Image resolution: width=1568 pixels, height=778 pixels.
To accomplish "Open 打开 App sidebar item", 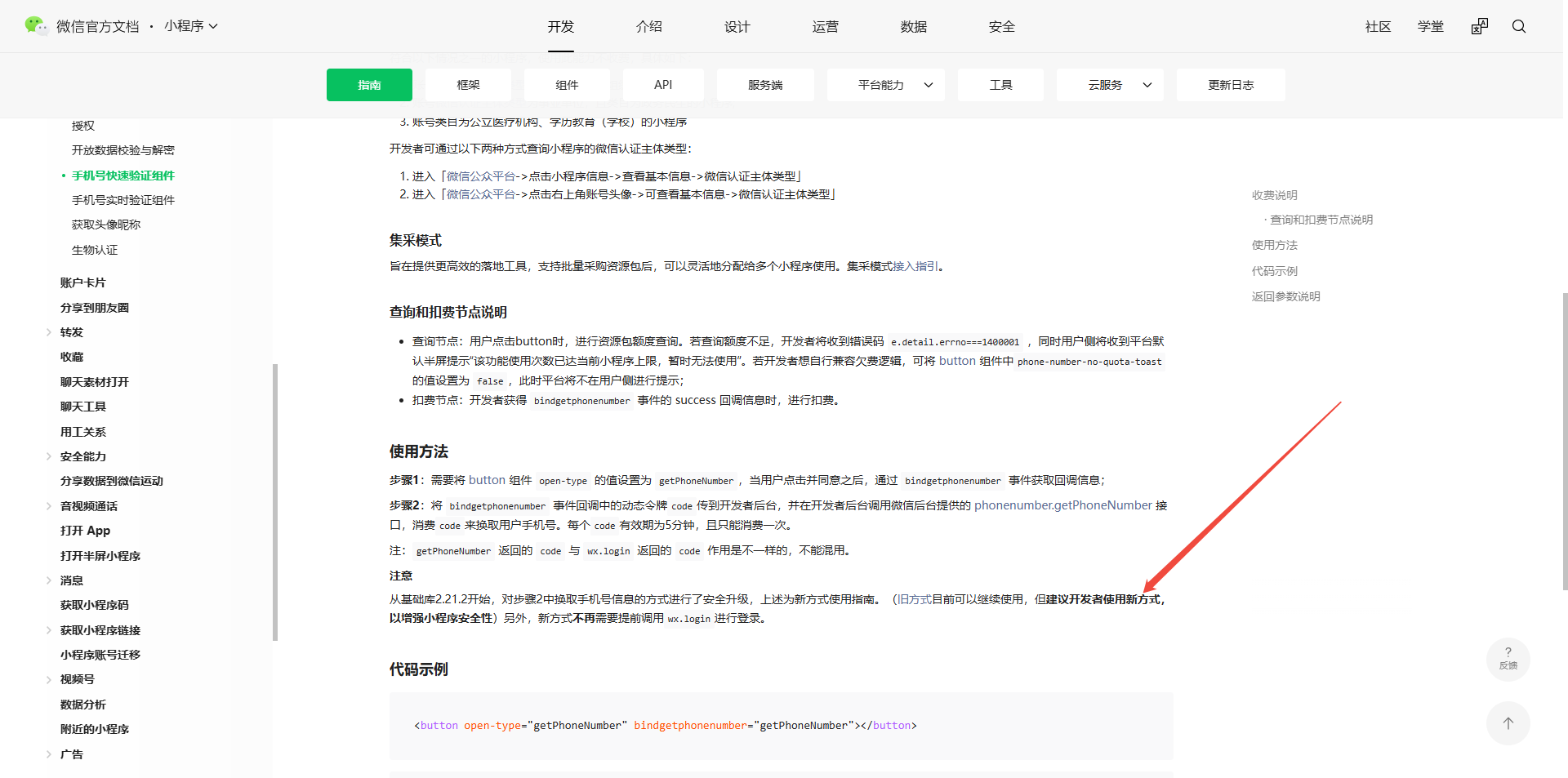I will (85, 531).
